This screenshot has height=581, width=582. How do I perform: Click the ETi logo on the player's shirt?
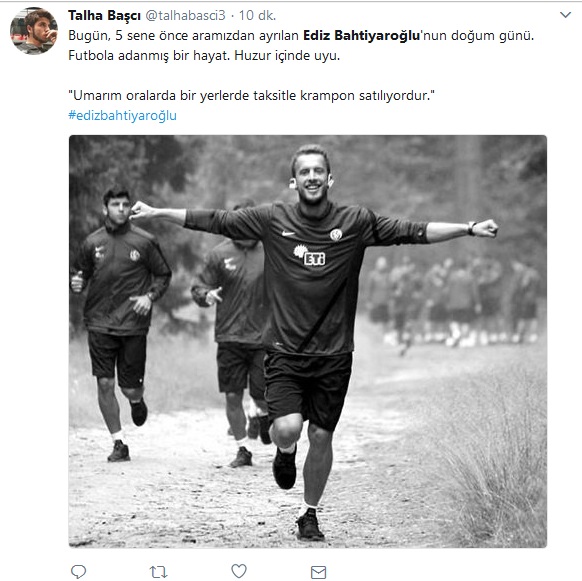coord(310,256)
